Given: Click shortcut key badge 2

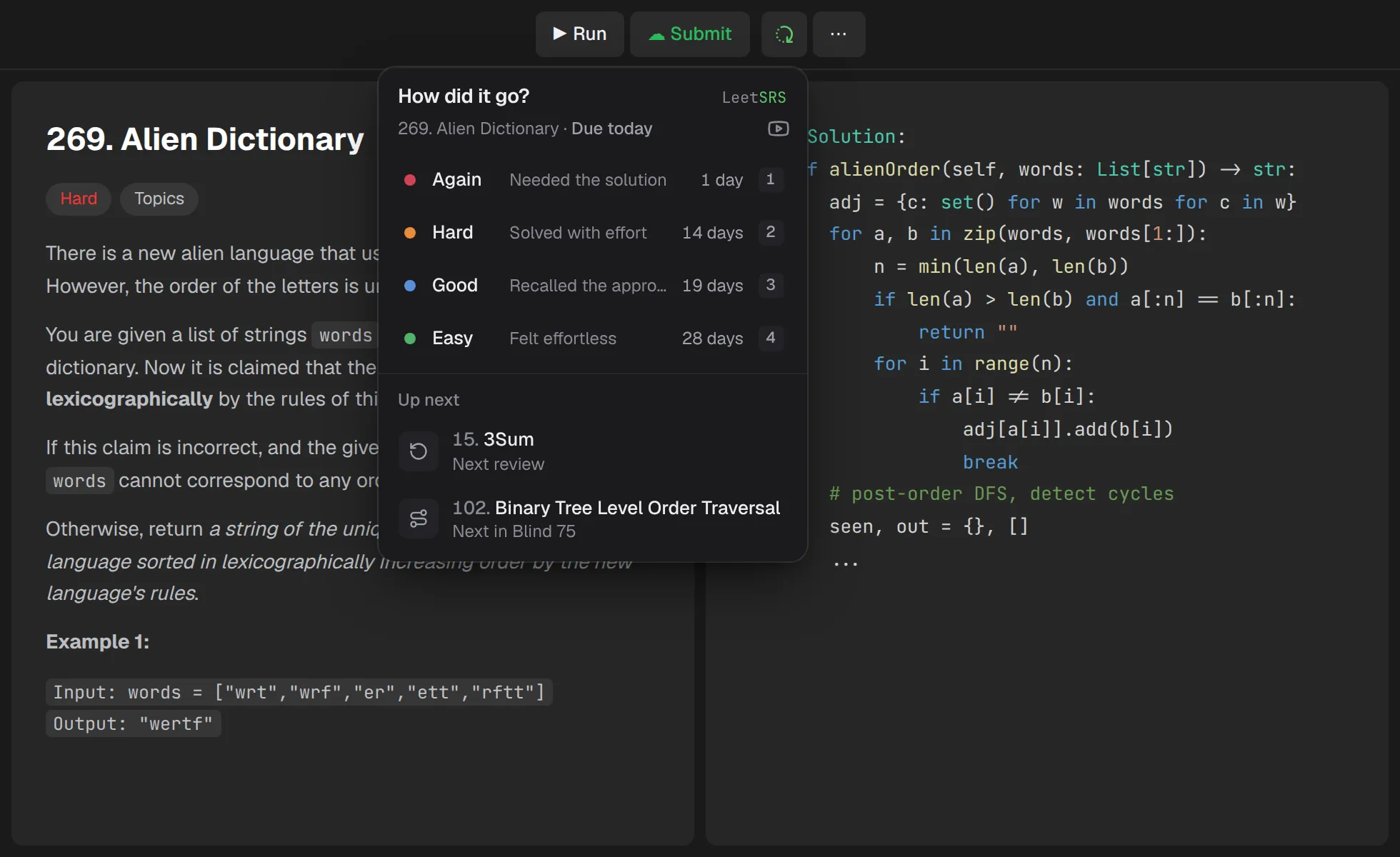Looking at the screenshot, I should point(770,232).
